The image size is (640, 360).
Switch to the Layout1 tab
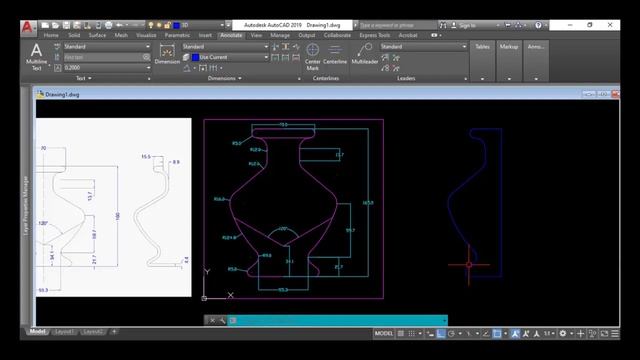pos(64,331)
